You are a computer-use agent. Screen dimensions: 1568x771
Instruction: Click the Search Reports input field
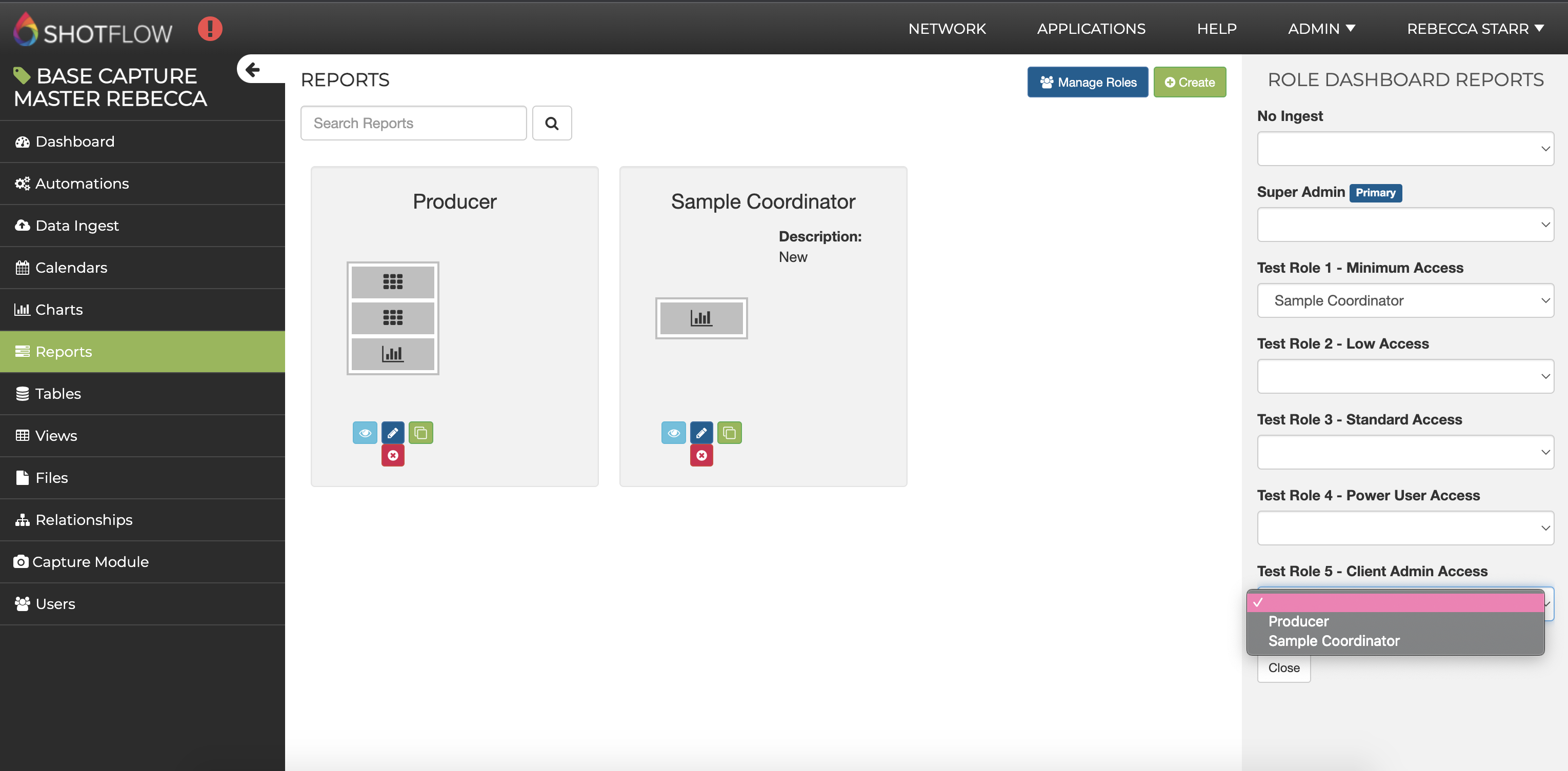click(x=413, y=124)
